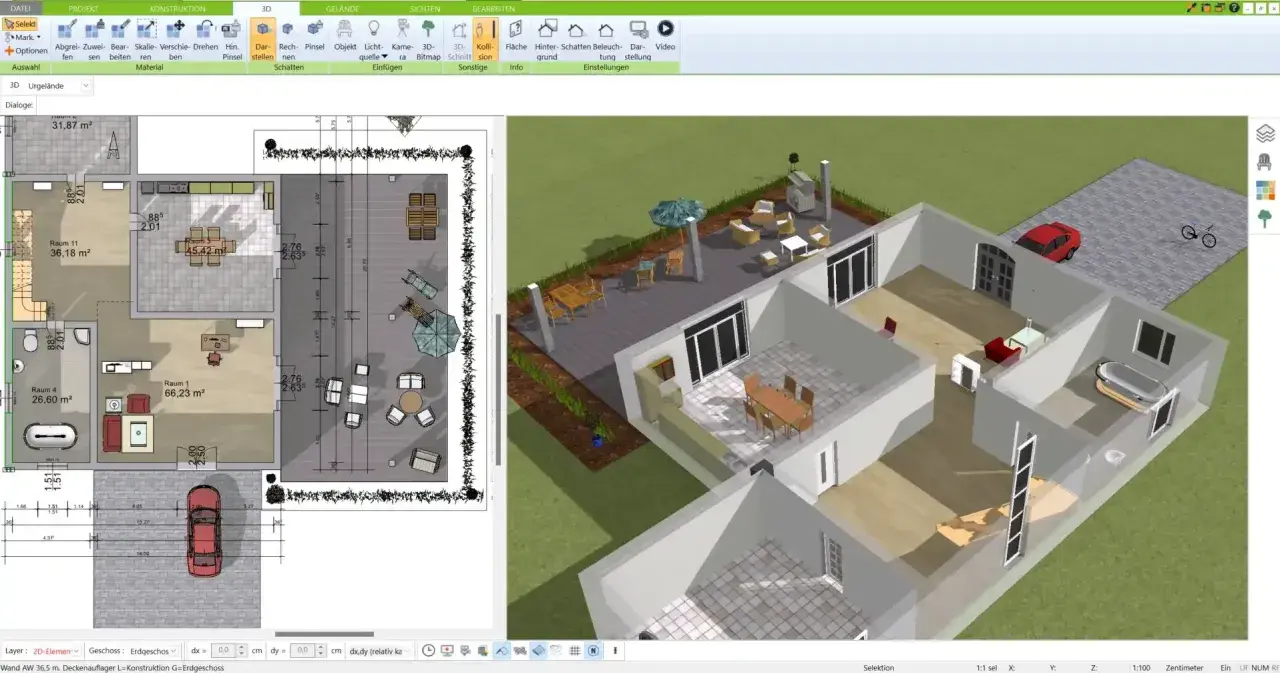Screen dimensions: 1280x673
Task: Open the Hin. Pinsel tool
Action: click(x=232, y=40)
